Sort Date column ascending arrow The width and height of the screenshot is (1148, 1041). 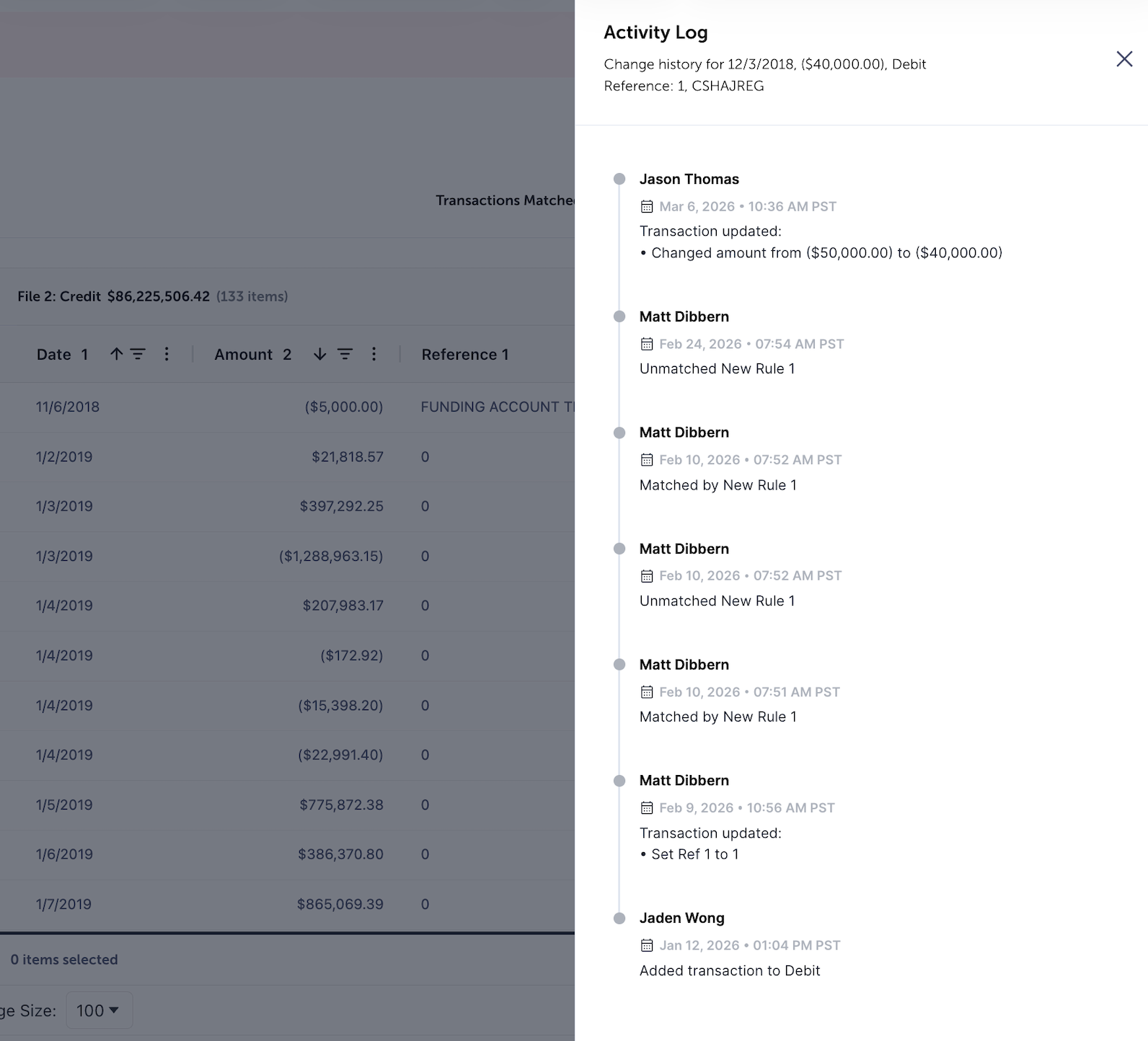[116, 354]
